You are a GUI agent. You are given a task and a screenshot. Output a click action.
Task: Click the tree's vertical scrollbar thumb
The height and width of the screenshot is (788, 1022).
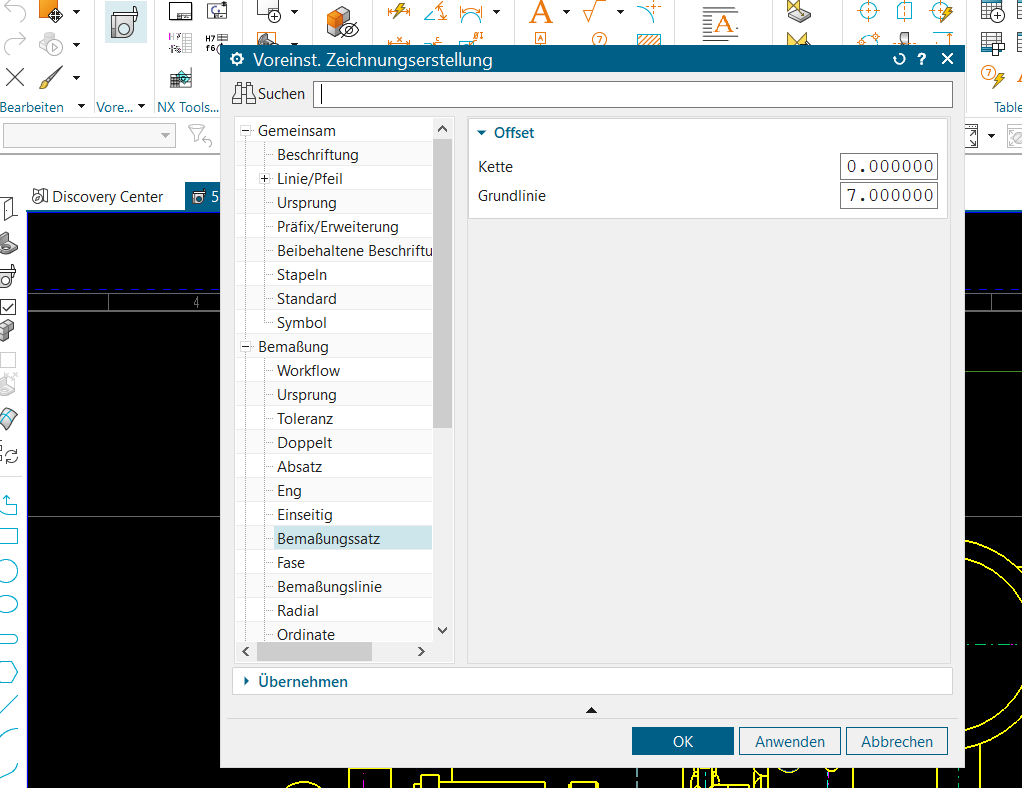pos(443,280)
